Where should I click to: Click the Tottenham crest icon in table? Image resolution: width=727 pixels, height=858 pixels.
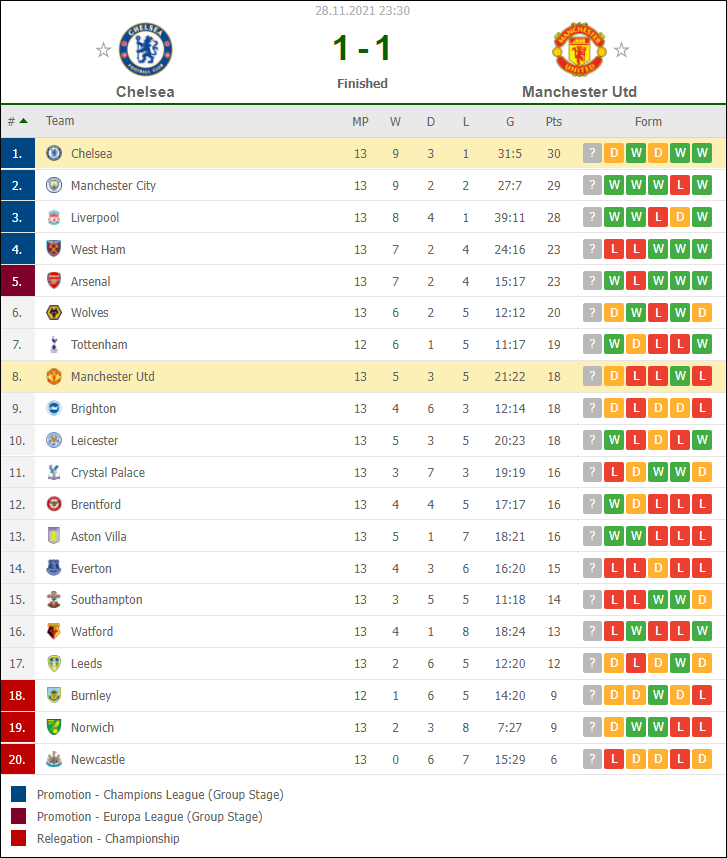[x=54, y=344]
